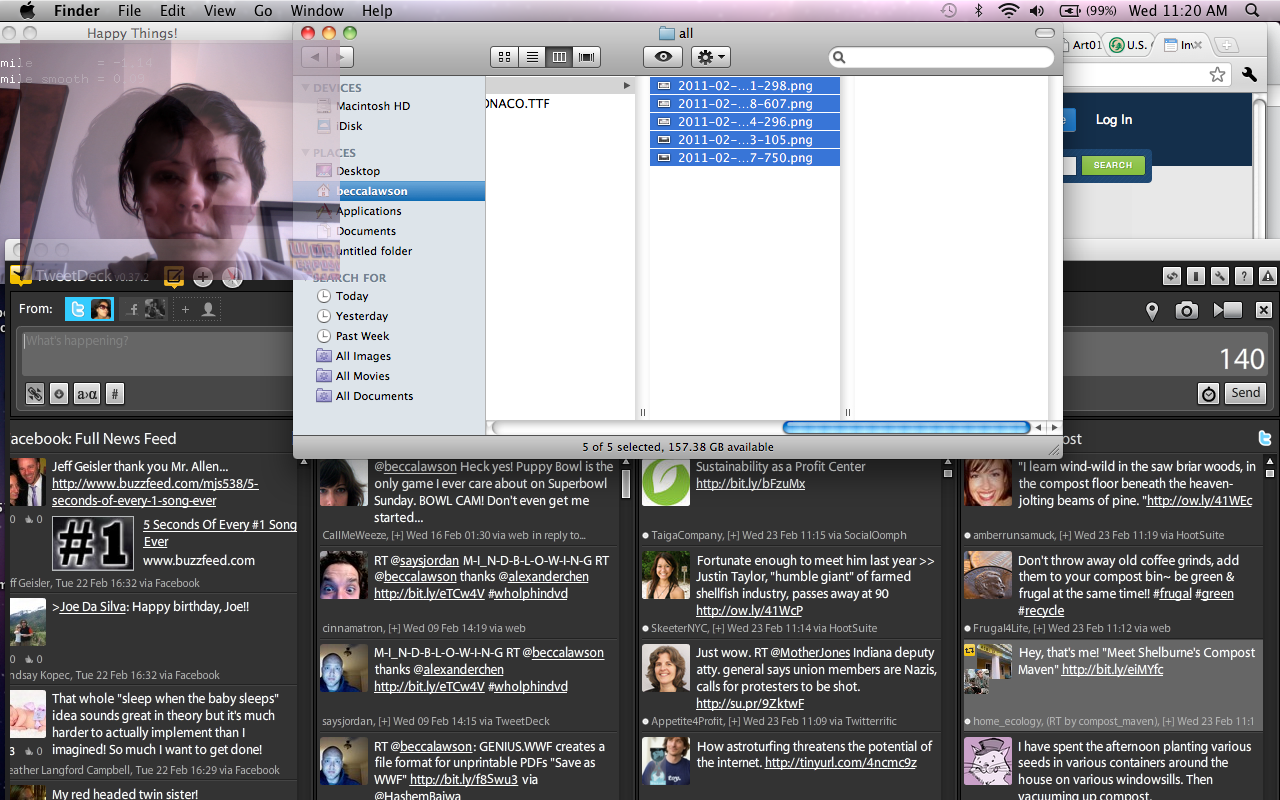Open the Go menu in menu bar
The height and width of the screenshot is (800, 1280).
point(263,11)
